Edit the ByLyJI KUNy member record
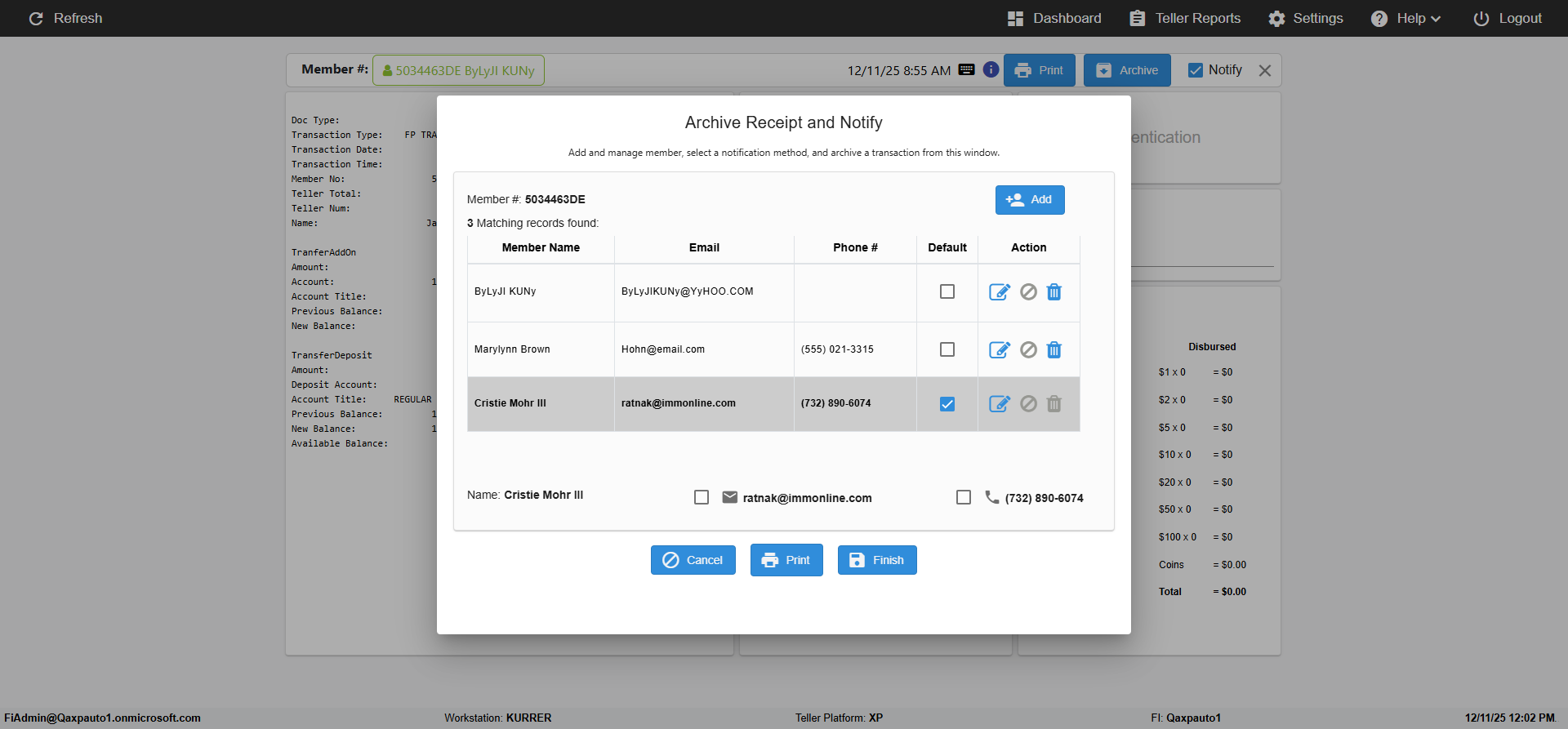This screenshot has width=1568, height=729. (1000, 292)
